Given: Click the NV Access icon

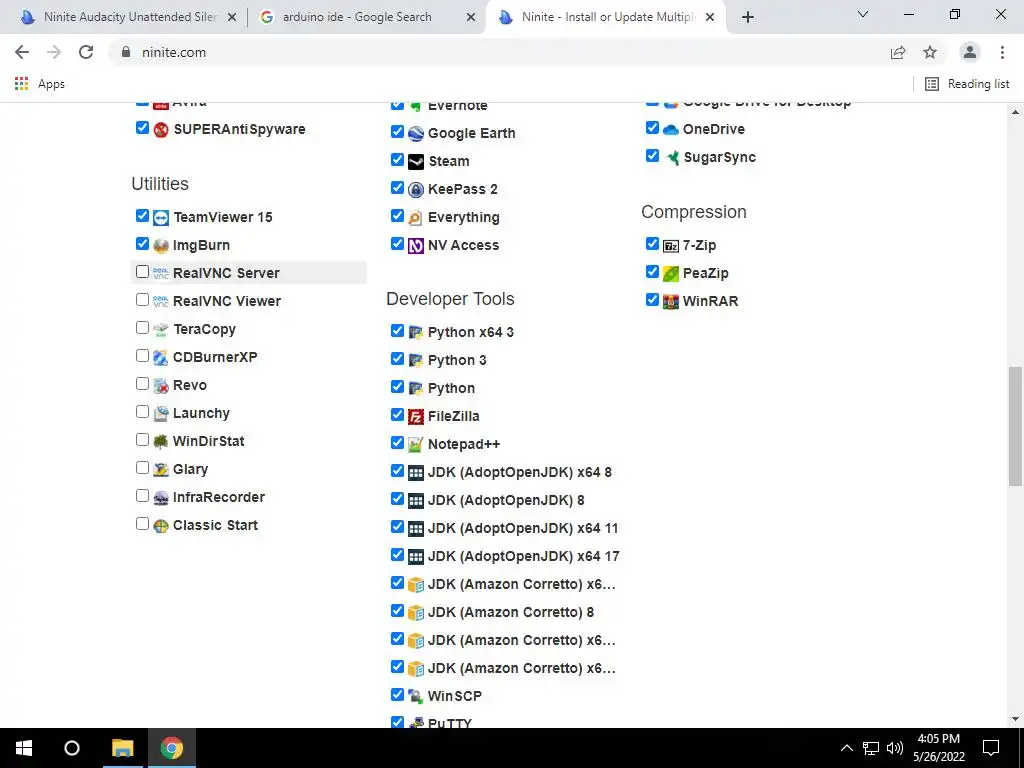Looking at the screenshot, I should tap(416, 246).
